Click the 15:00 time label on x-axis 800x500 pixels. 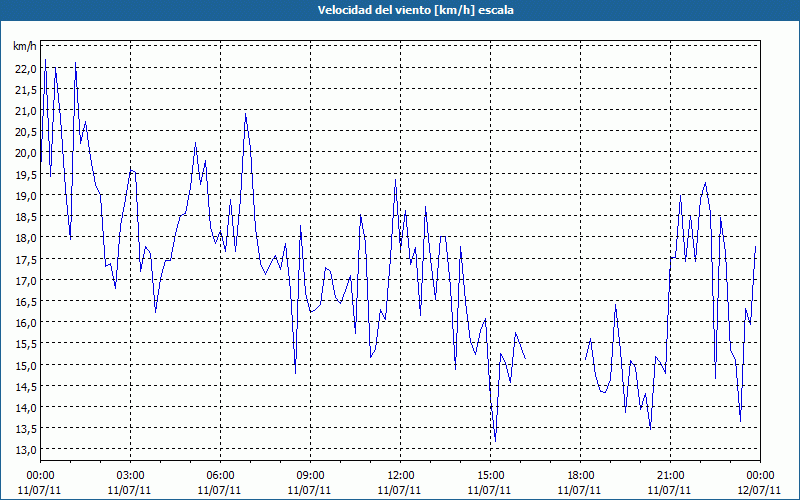click(x=490, y=475)
